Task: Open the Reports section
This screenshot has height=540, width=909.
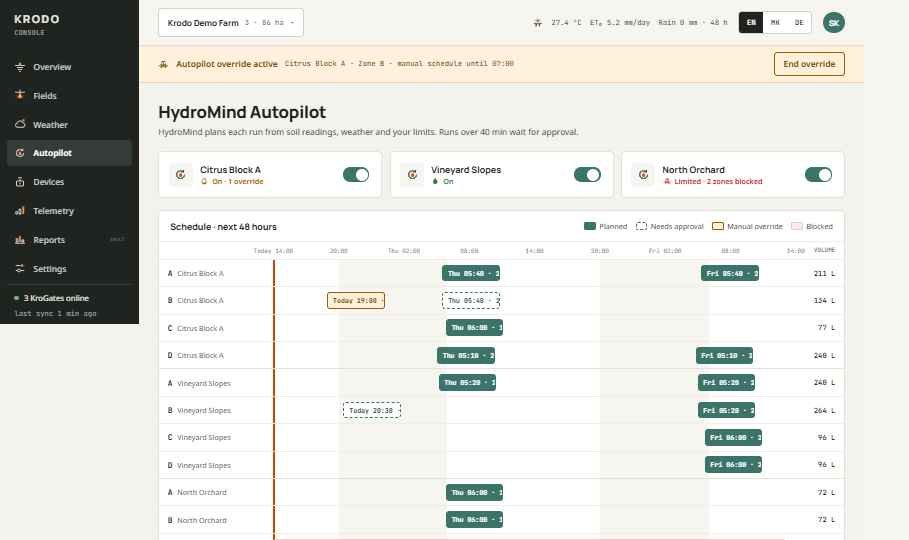Action: [x=69, y=240]
